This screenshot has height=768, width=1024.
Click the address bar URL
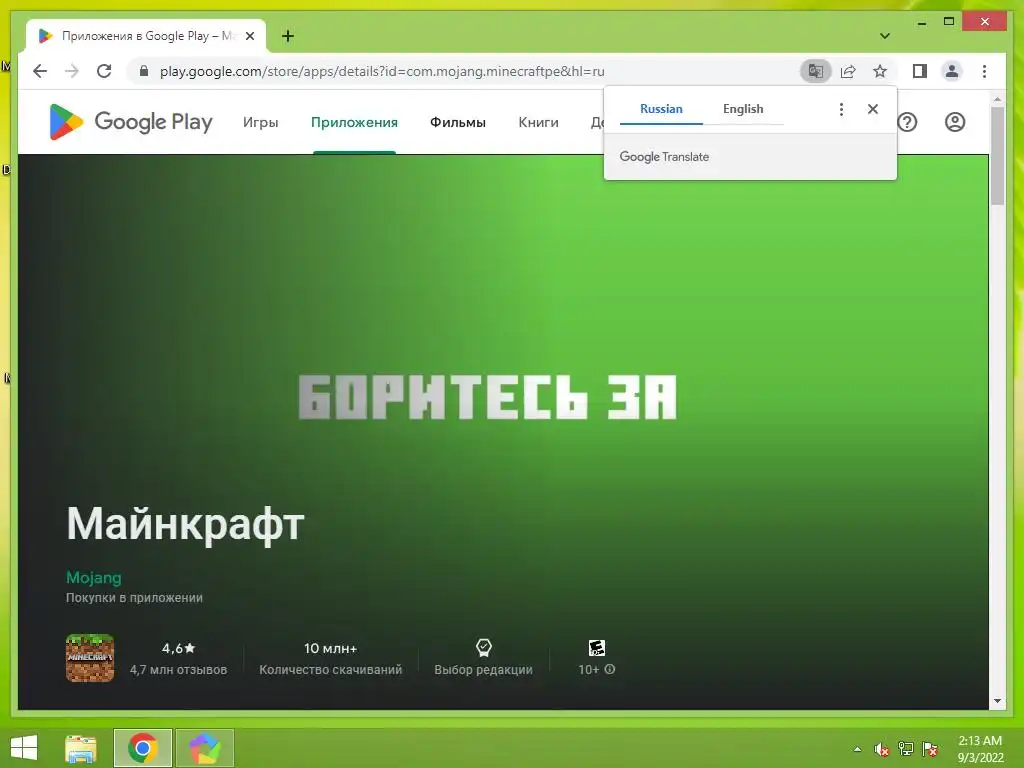[382, 71]
